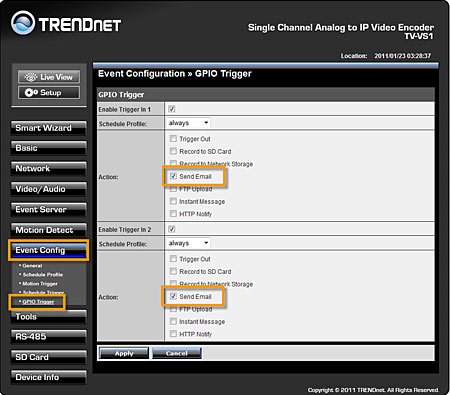Click the GPIO Trigger section header
Viewport: 450px width, 395px height.
click(121, 95)
